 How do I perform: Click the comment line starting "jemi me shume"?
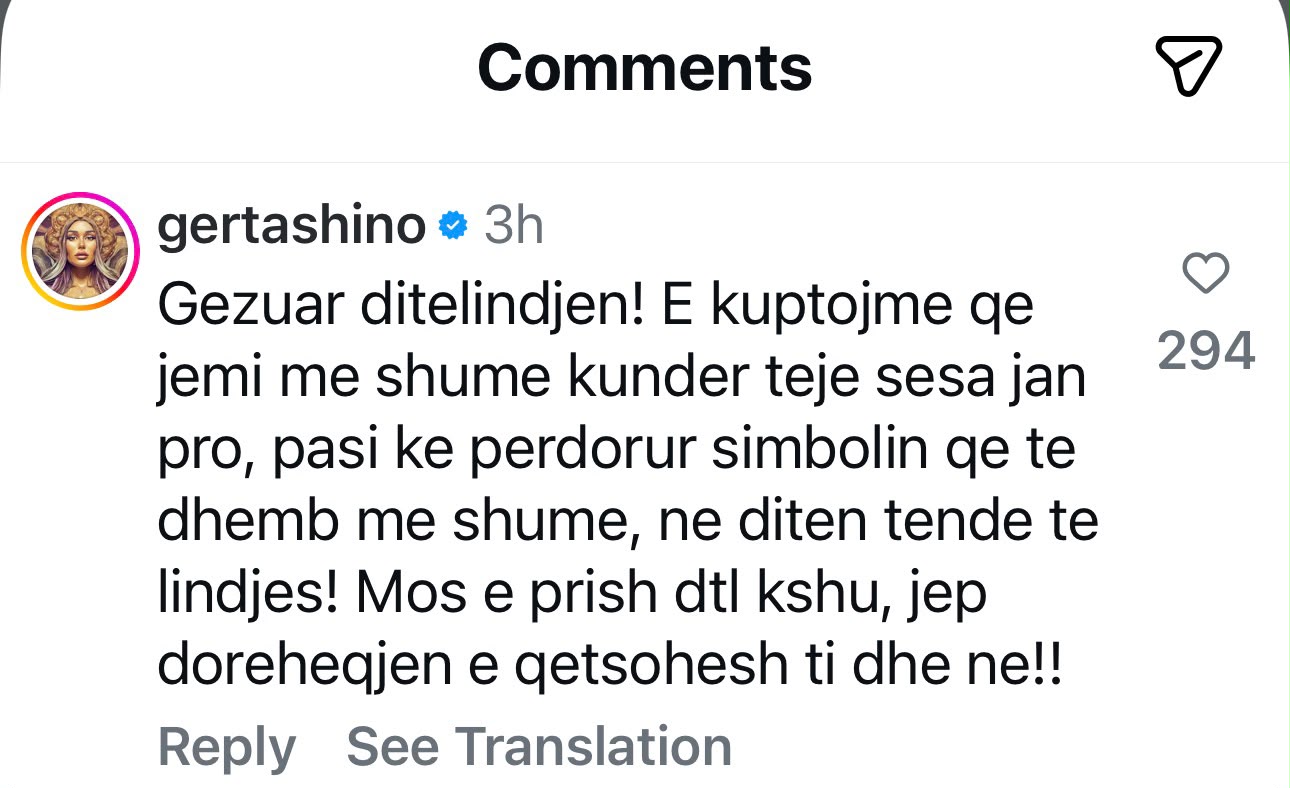pos(622,380)
